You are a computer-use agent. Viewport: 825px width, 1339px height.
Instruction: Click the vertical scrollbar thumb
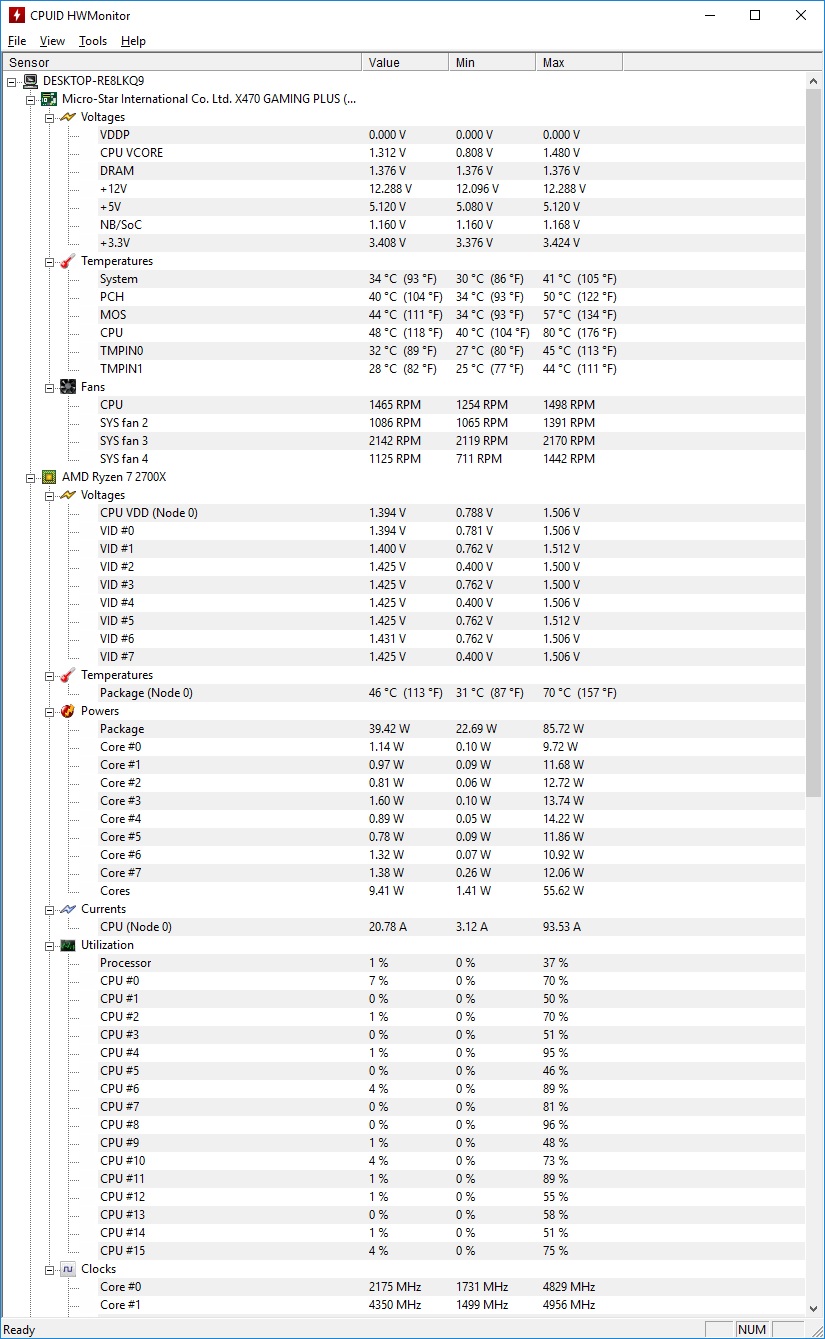(814, 443)
